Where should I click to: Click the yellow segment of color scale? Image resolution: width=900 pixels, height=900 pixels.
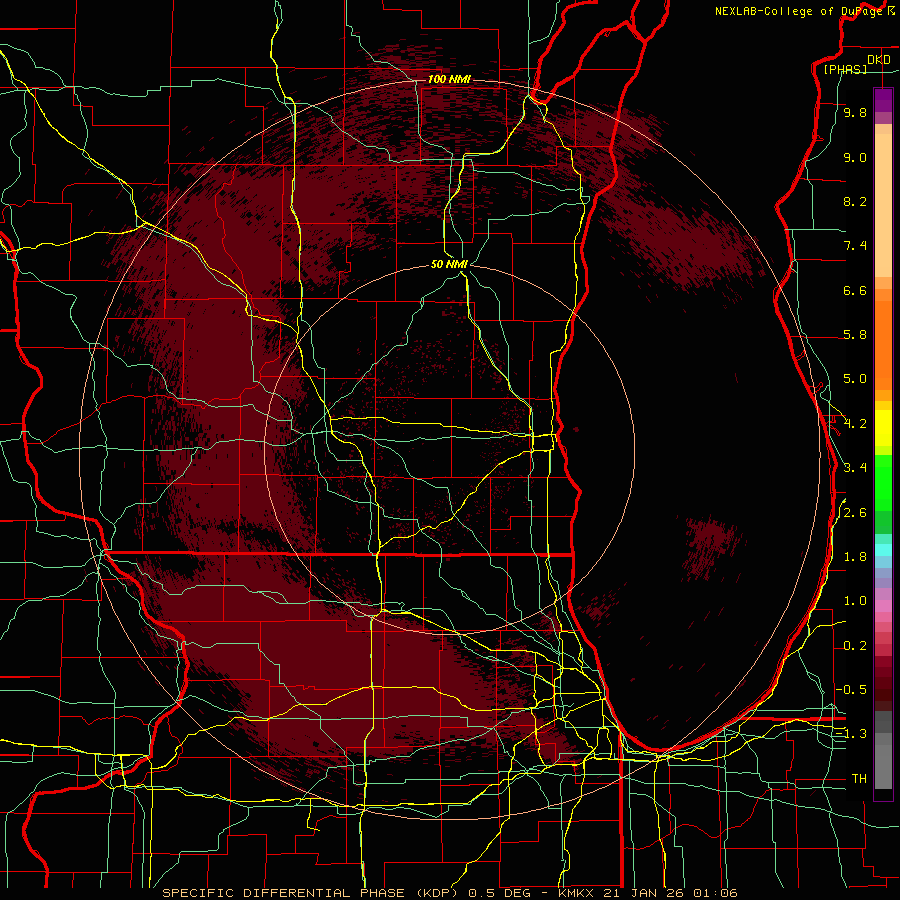coord(883,428)
